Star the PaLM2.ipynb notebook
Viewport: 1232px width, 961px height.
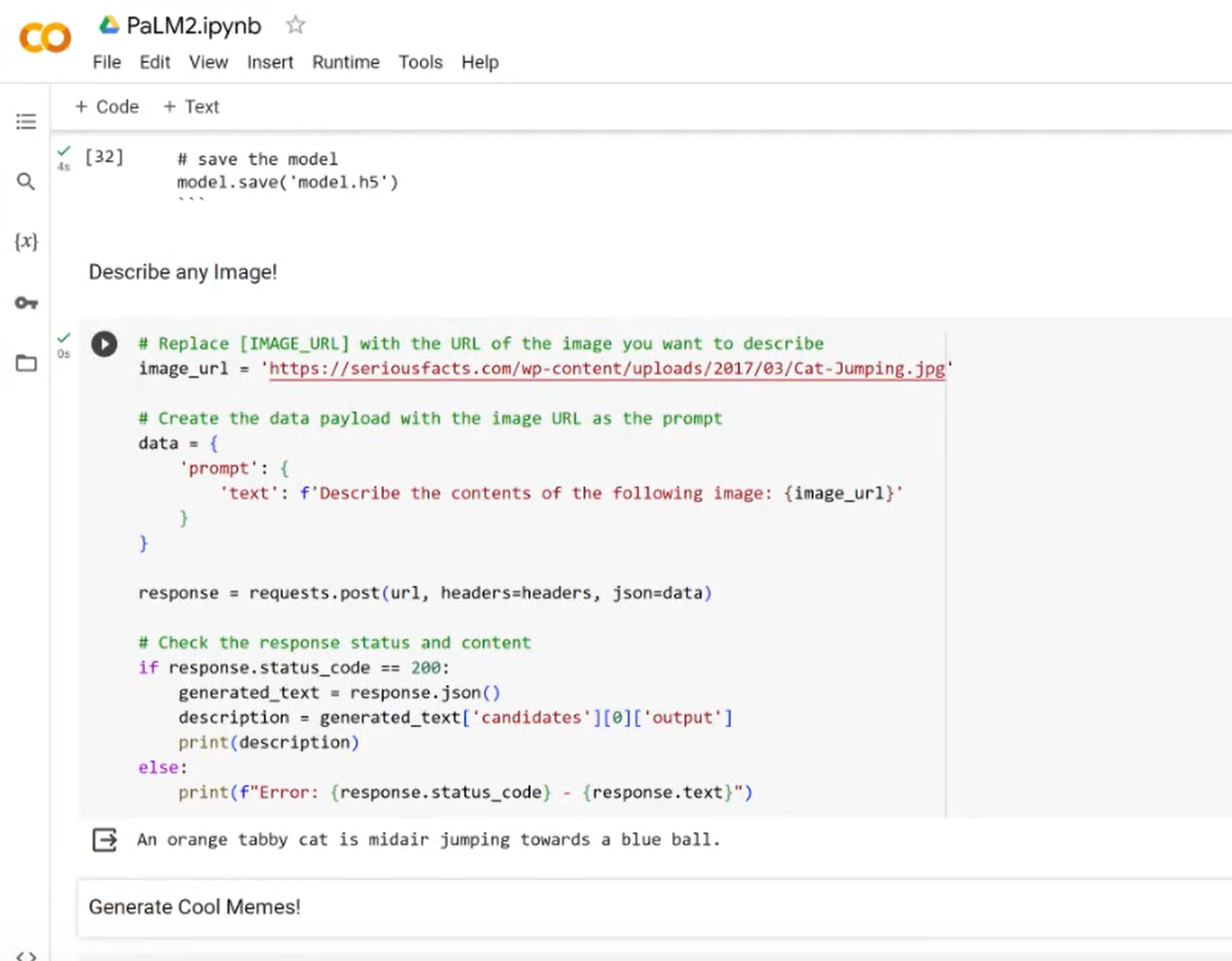pos(296,25)
